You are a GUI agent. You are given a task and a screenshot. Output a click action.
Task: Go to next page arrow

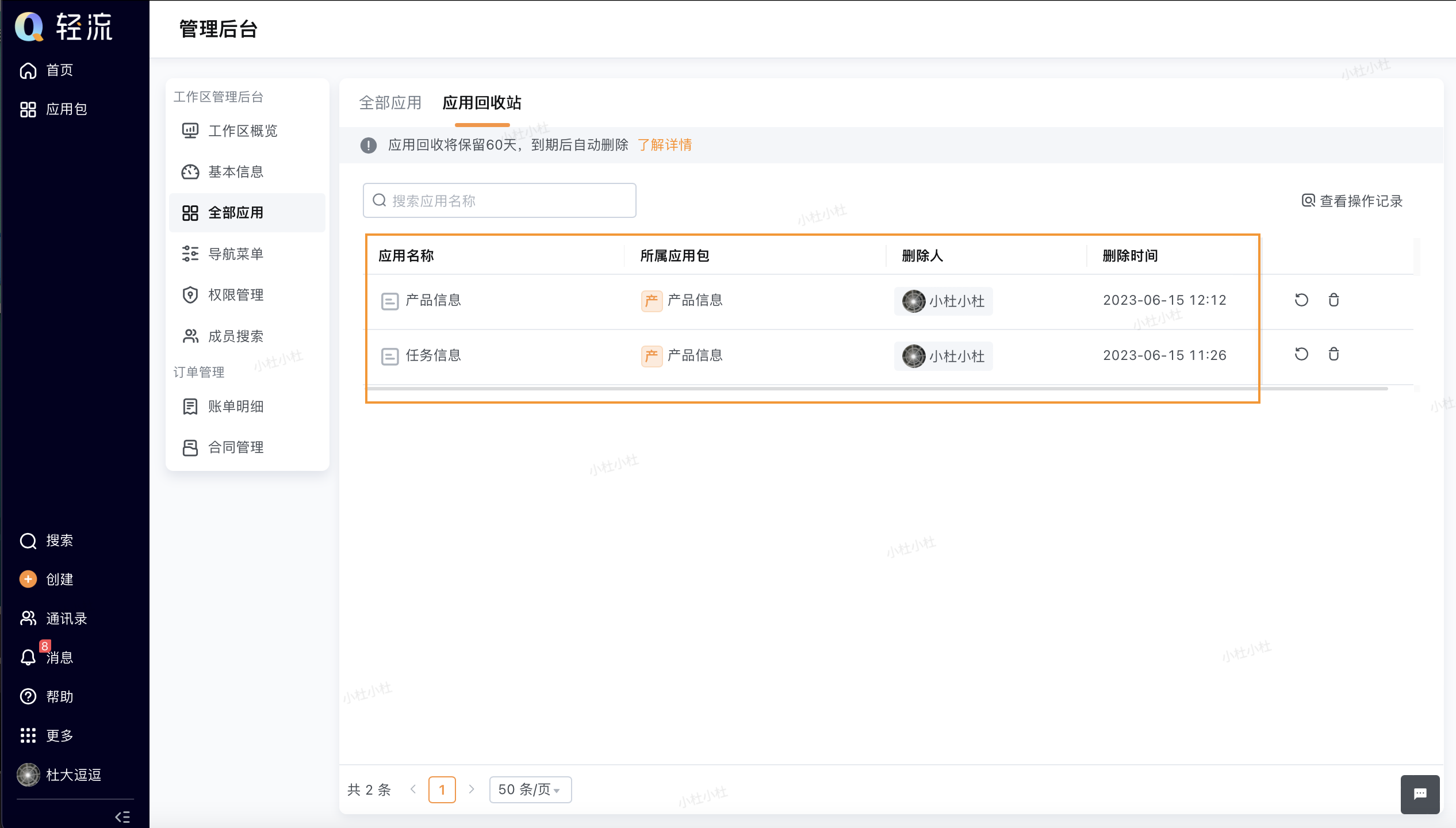pos(472,789)
